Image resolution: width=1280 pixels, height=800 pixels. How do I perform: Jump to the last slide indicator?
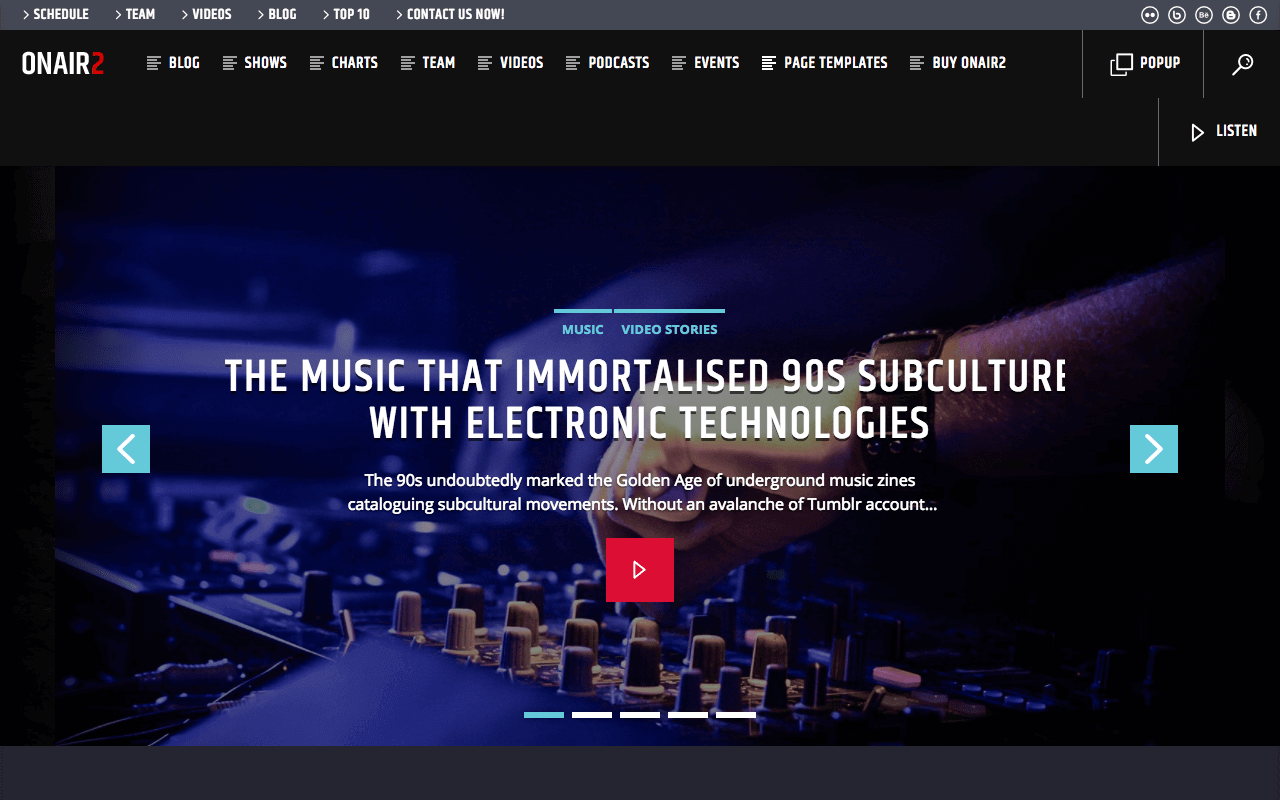click(x=736, y=715)
